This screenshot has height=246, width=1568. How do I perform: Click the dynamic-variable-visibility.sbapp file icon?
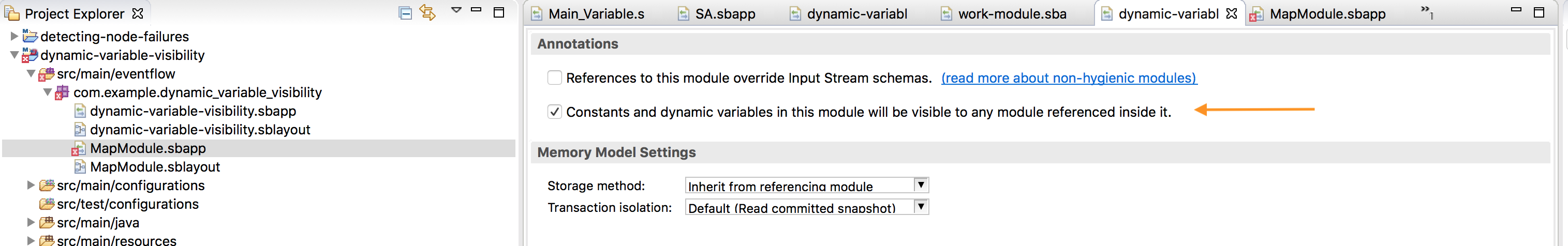pos(80,111)
